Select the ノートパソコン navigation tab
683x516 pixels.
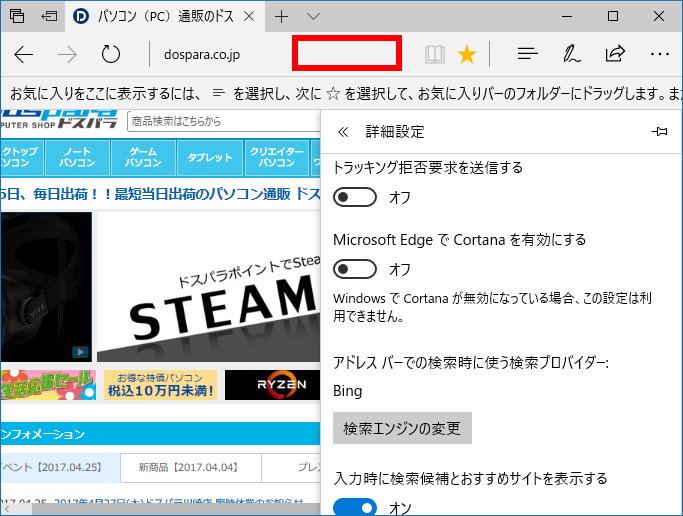[77, 157]
